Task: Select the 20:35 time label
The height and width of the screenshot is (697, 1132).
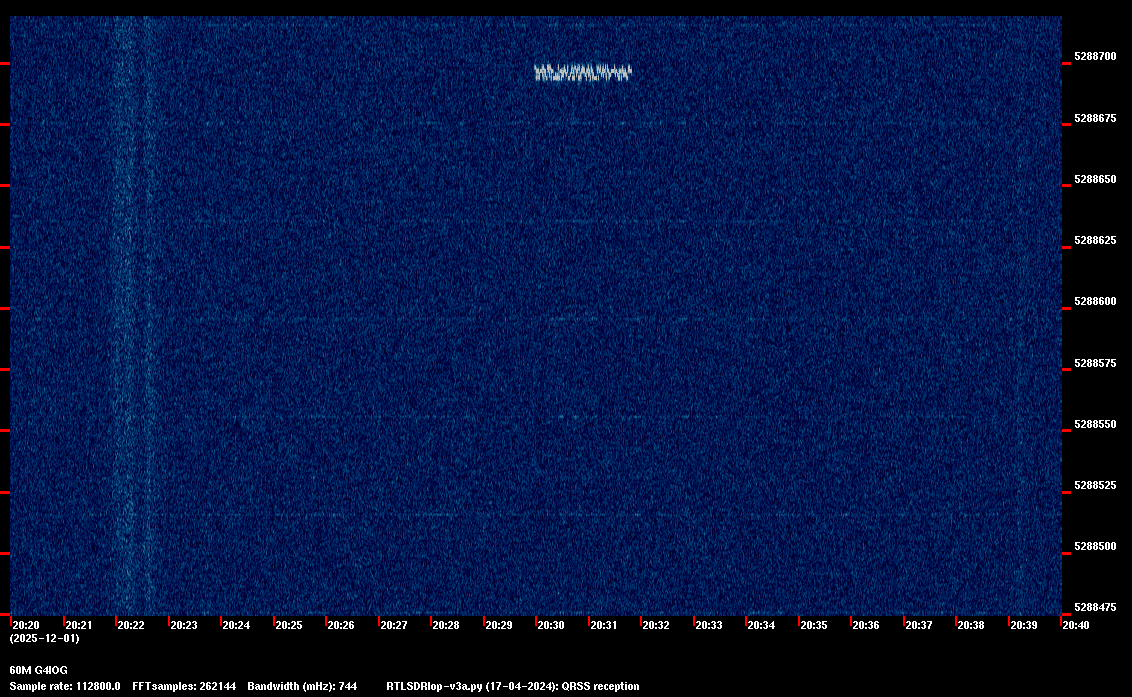Action: click(x=813, y=625)
